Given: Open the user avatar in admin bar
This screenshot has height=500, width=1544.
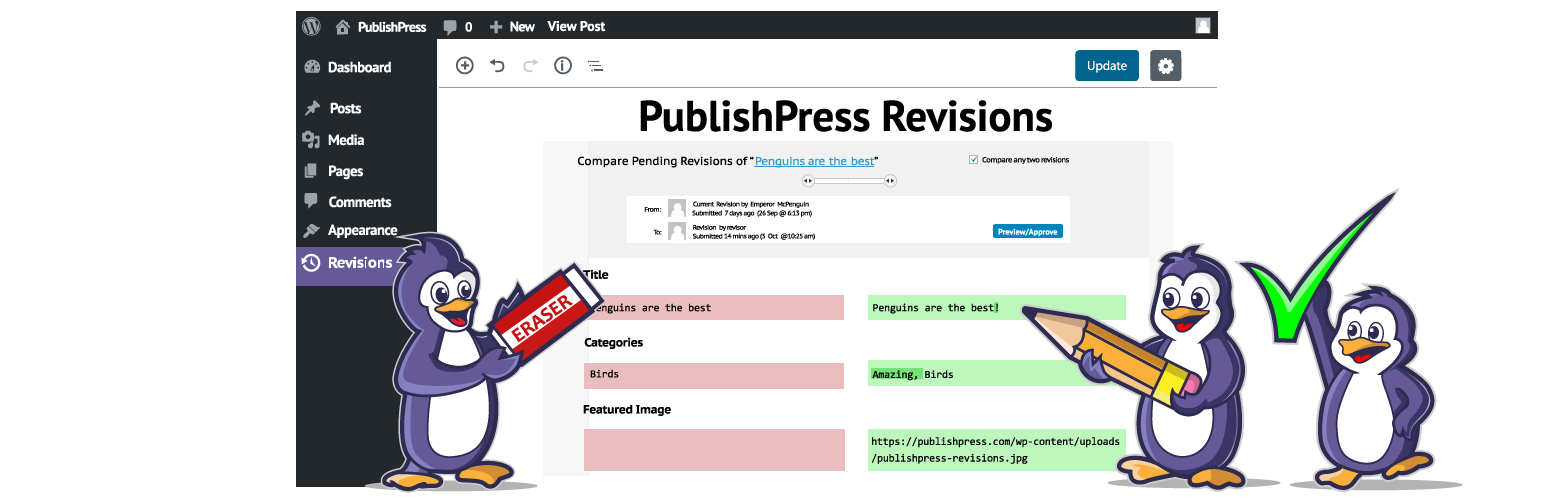Looking at the screenshot, I should [1203, 26].
